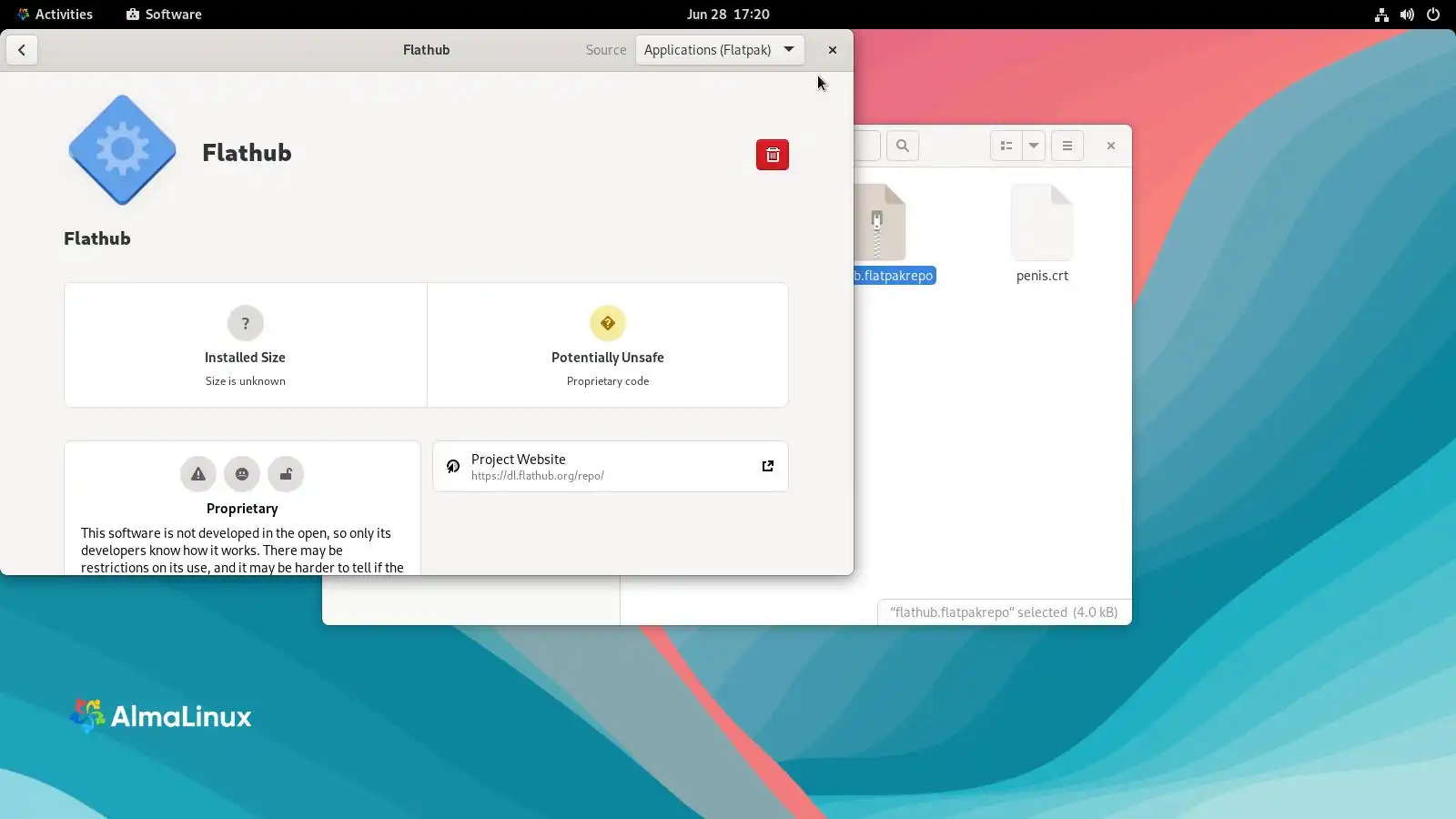Viewport: 1456px width, 819px height.
Task: Click the search button in Files window
Action: point(903,146)
